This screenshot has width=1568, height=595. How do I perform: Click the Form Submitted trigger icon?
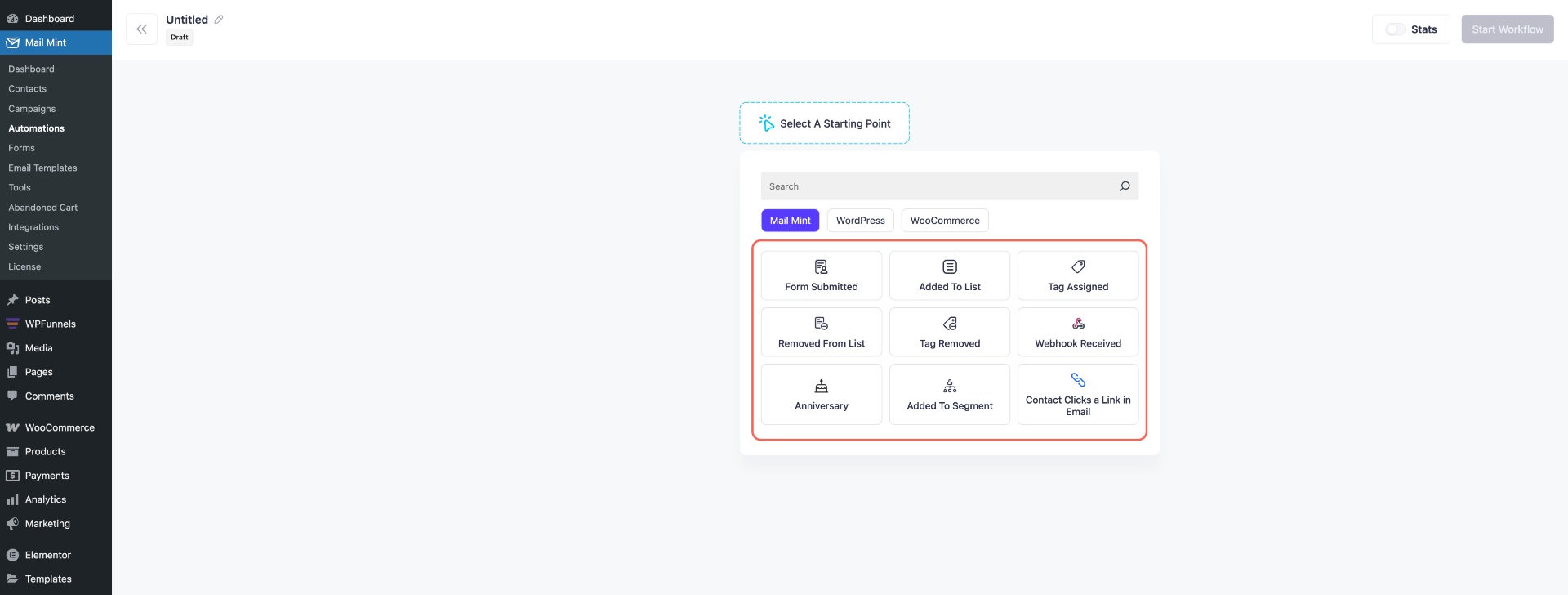click(x=822, y=267)
